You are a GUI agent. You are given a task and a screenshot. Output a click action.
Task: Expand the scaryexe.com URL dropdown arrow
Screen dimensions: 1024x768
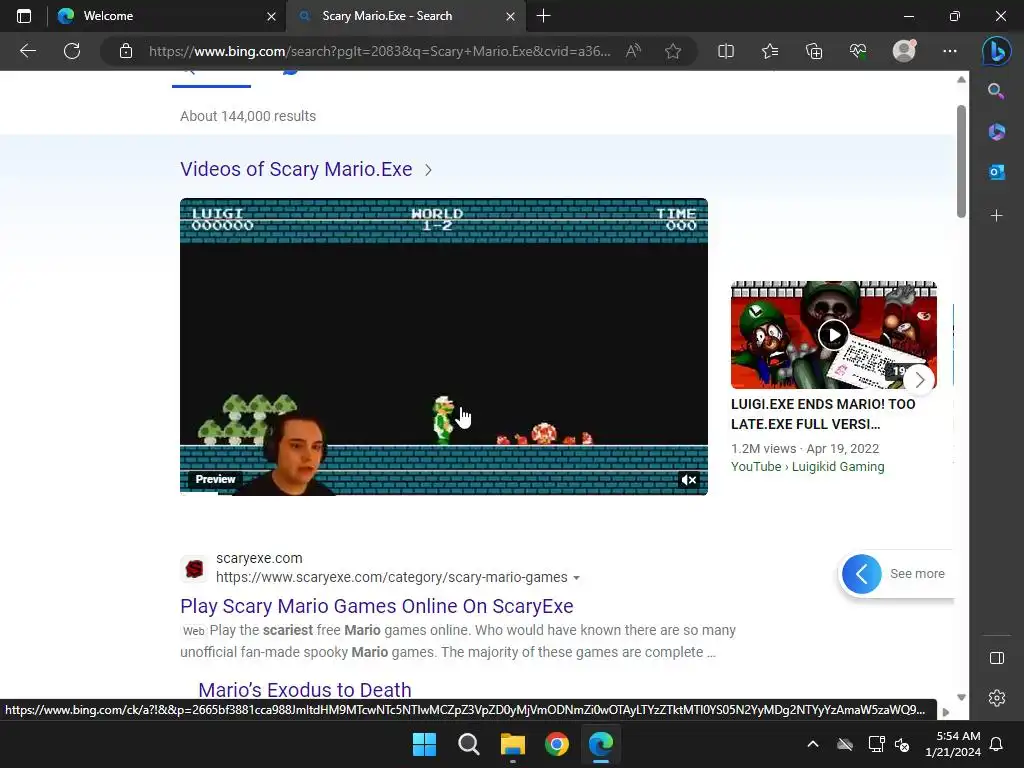point(576,578)
